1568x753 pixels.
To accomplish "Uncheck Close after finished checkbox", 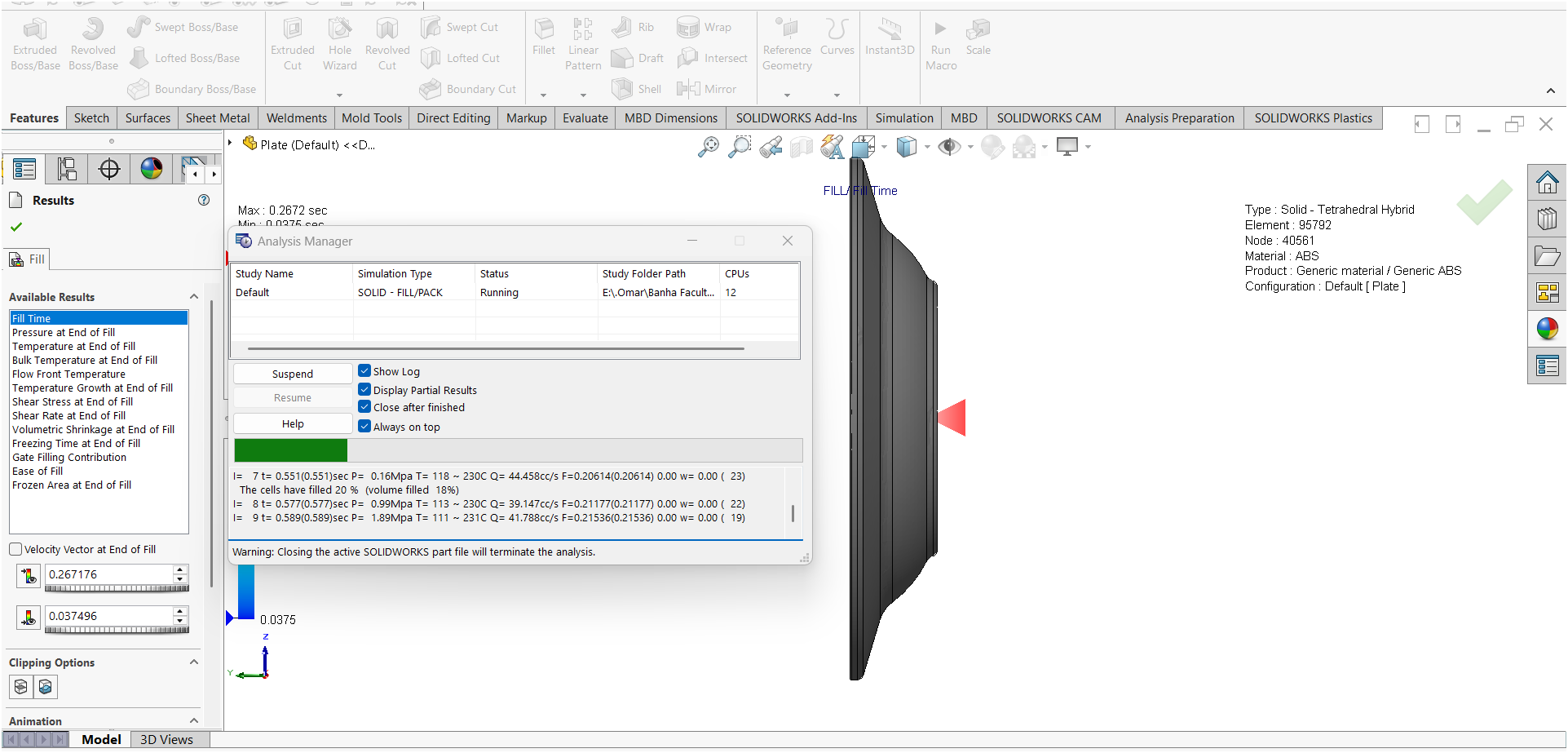I will (x=364, y=407).
